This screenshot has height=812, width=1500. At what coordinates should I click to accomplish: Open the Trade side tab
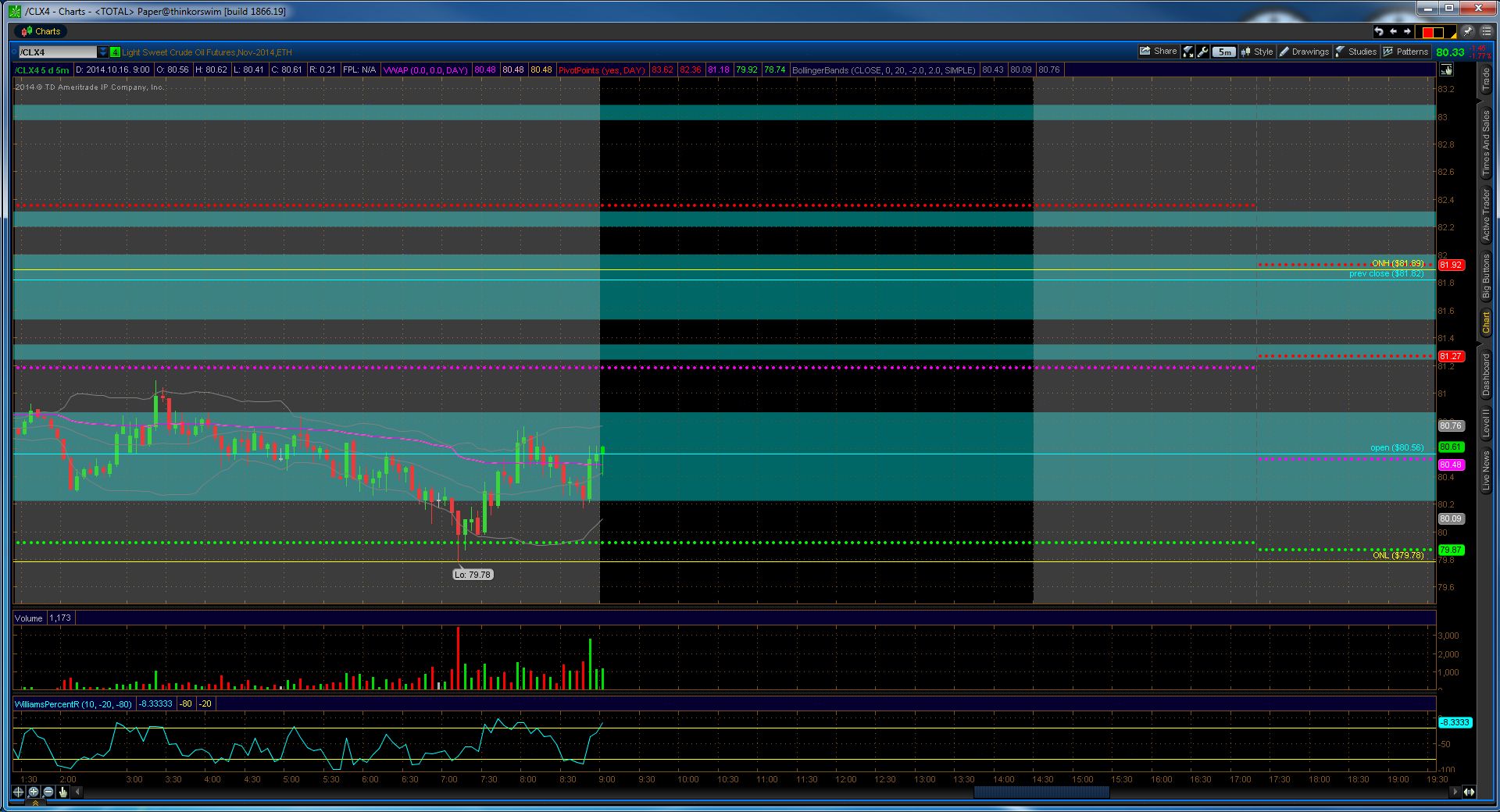[1485, 79]
